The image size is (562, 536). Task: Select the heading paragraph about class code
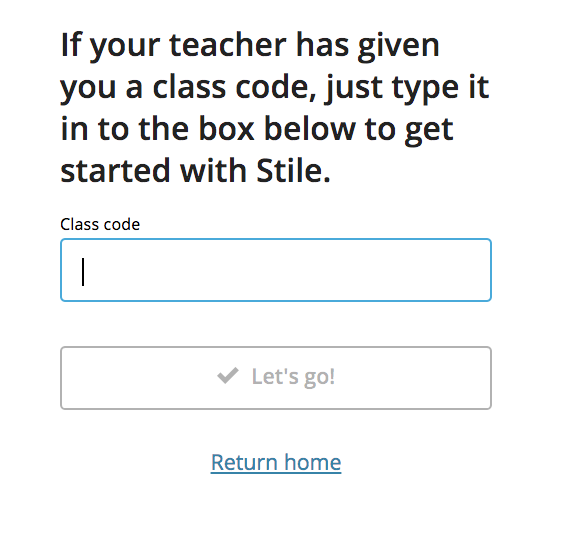point(275,108)
